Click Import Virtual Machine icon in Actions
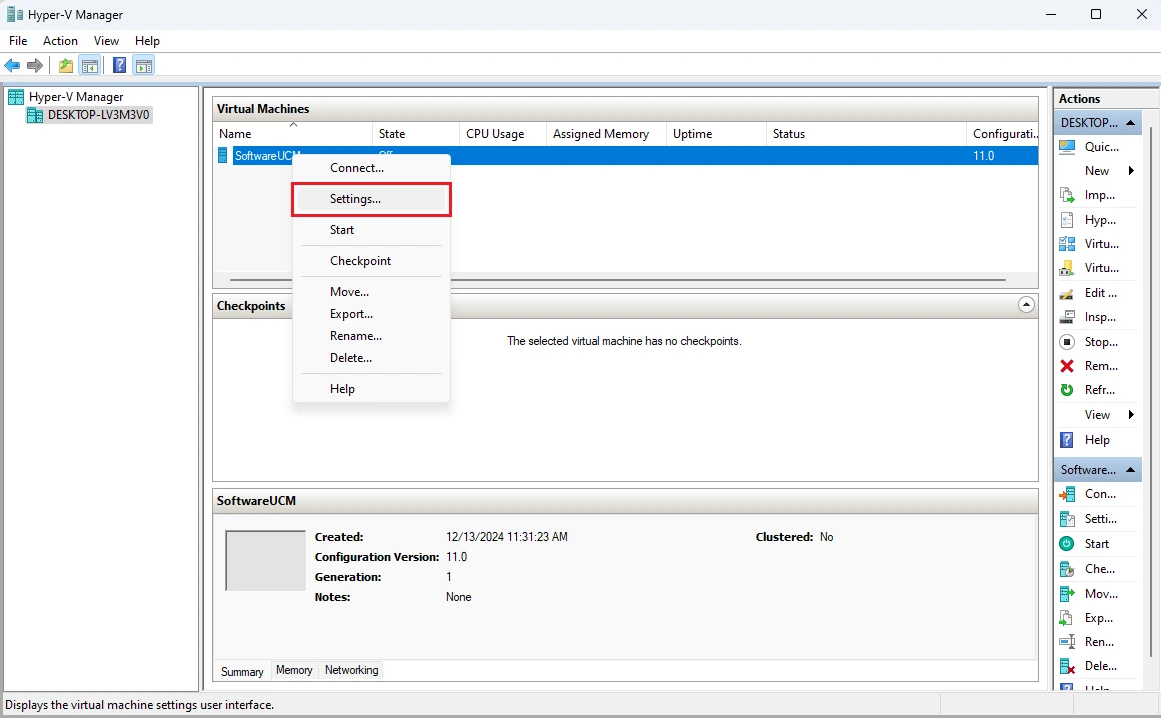Screen dimensions: 1161x718 tap(1067, 195)
